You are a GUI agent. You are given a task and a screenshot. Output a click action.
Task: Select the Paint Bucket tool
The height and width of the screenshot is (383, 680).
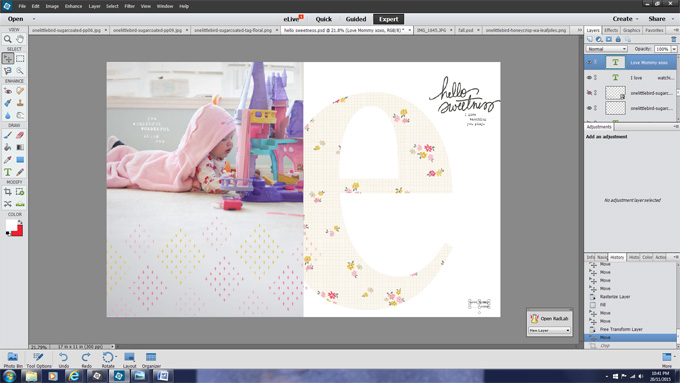pyautogui.click(x=8, y=147)
